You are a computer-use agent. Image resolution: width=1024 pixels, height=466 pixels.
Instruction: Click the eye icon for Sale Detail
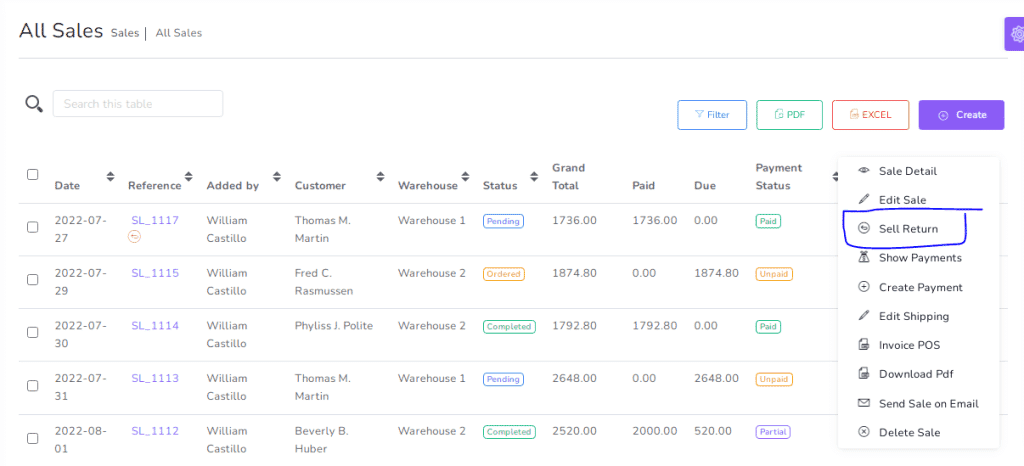click(x=864, y=171)
